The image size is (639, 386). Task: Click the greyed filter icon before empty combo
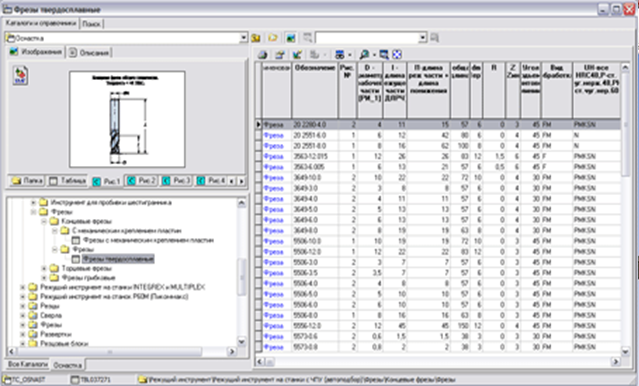click(x=308, y=38)
